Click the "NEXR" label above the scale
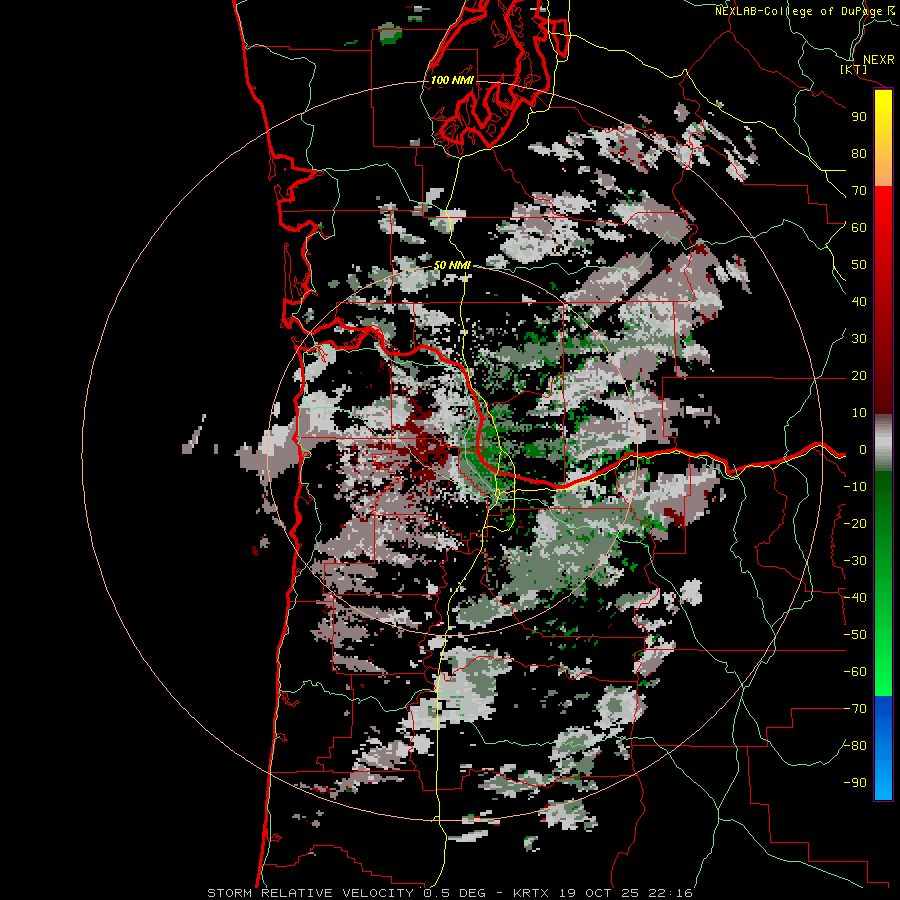The height and width of the screenshot is (900, 900). coord(879,60)
